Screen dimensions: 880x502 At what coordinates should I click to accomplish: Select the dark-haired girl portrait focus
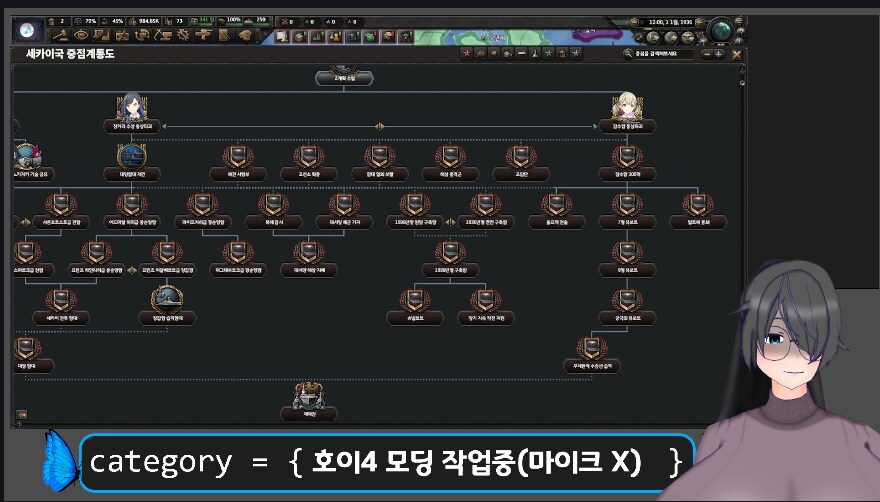[132, 108]
